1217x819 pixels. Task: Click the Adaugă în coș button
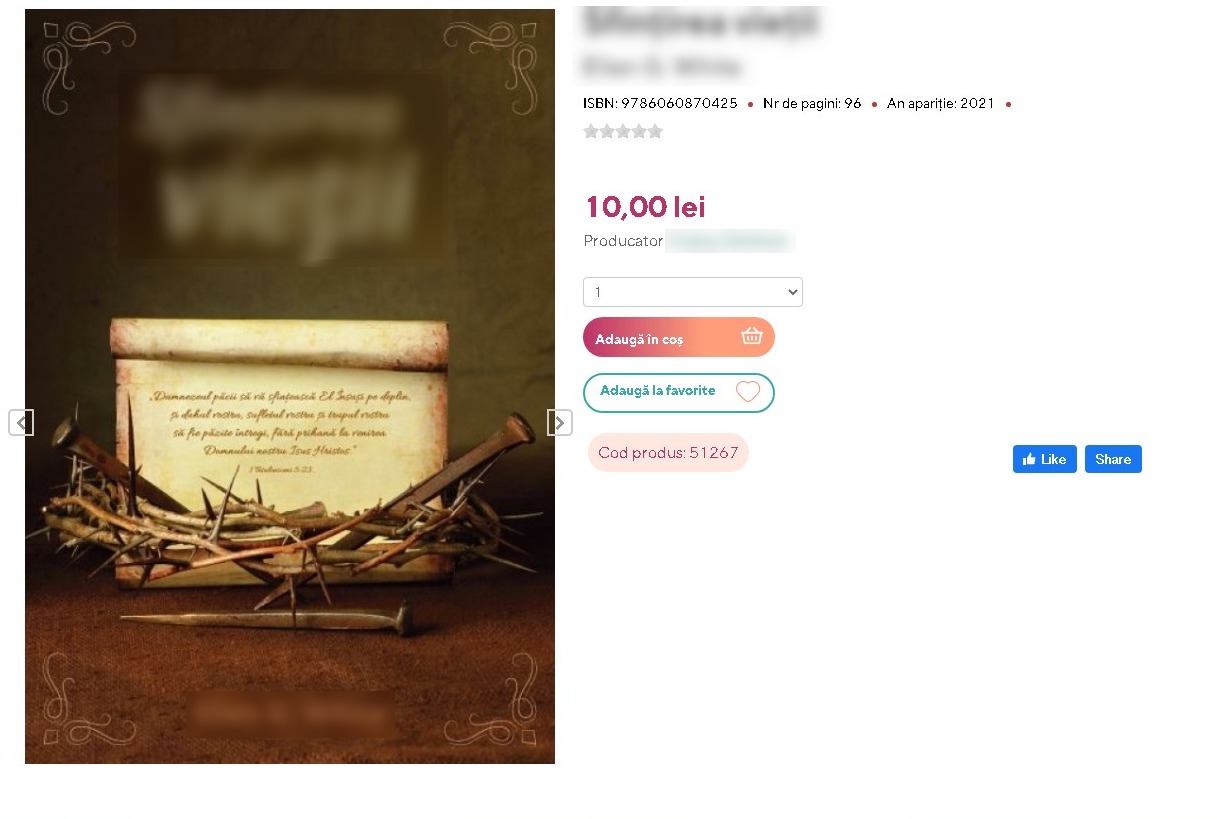coord(679,337)
